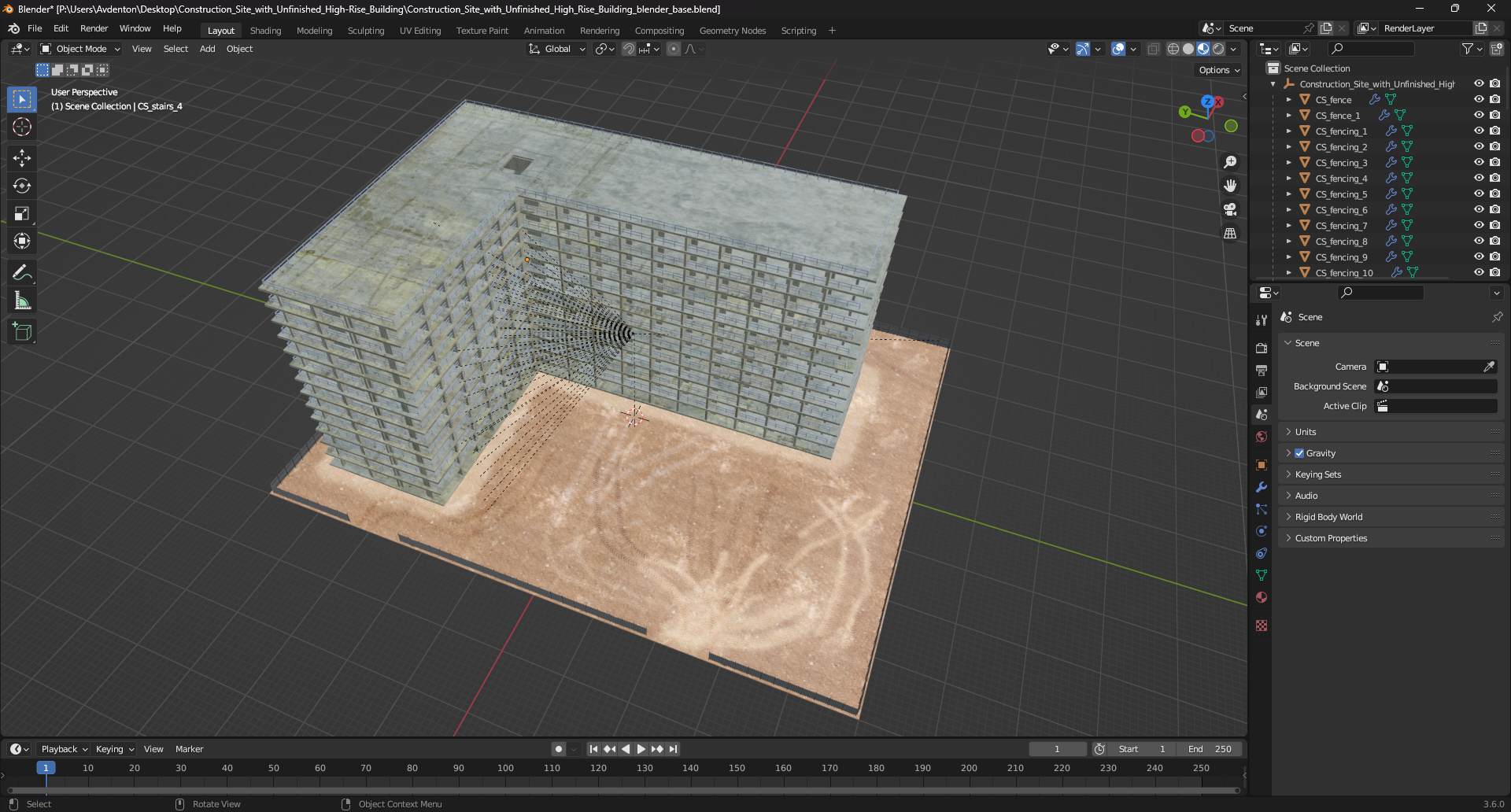The height and width of the screenshot is (812, 1511).
Task: Click the Camera eyedropper button
Action: pos(1489,367)
